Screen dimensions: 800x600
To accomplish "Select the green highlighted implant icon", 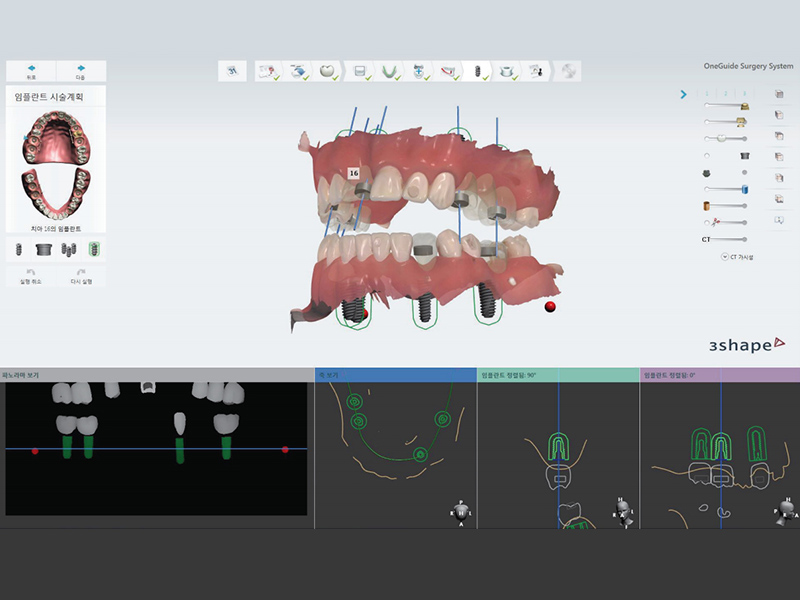I will tap(93, 249).
